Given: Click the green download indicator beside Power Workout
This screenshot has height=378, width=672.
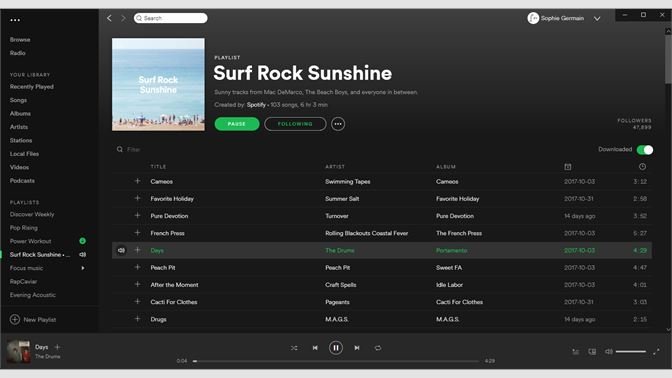Looking at the screenshot, I should click(83, 241).
